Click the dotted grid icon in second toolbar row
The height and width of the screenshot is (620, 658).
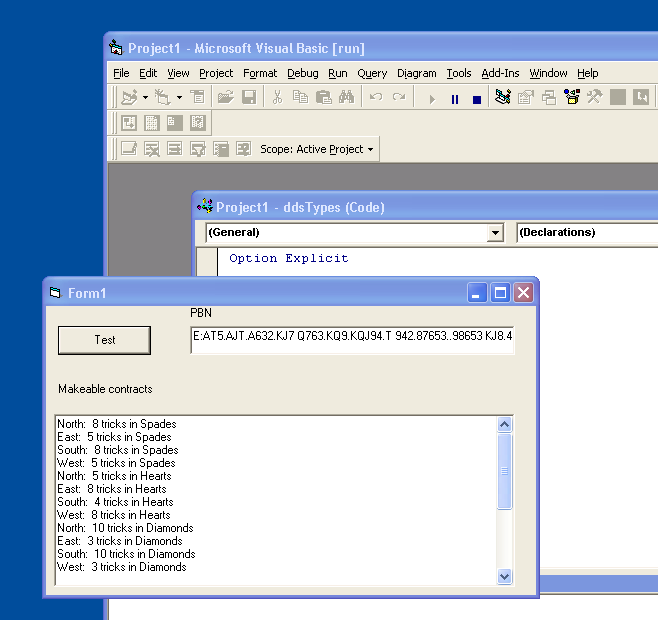(151, 123)
